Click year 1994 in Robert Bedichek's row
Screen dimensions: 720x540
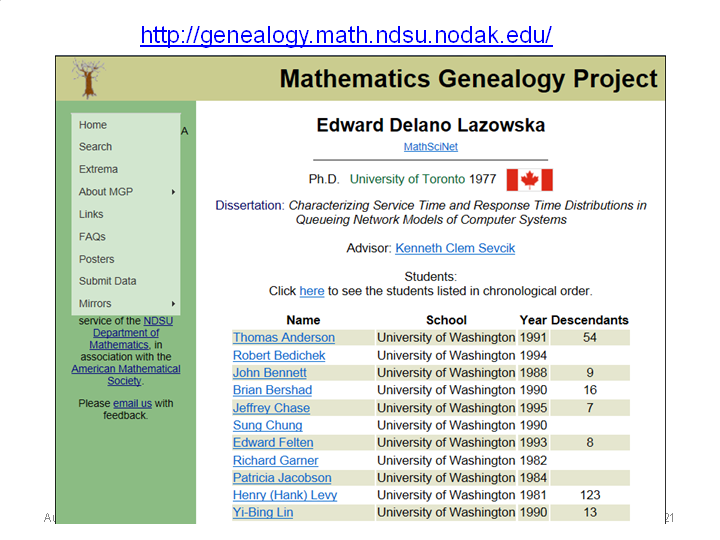click(533, 355)
